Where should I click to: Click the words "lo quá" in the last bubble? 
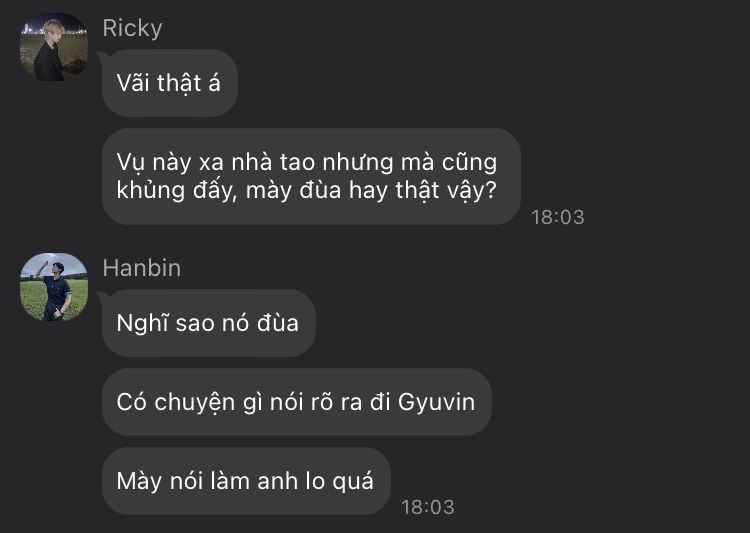pyautogui.click(x=340, y=481)
